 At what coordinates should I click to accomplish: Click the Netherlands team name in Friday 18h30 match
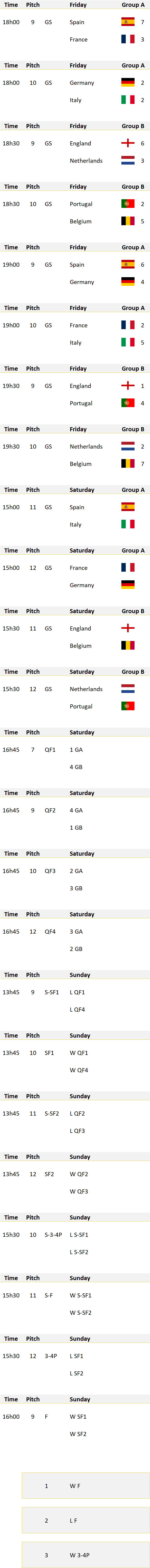86,161
